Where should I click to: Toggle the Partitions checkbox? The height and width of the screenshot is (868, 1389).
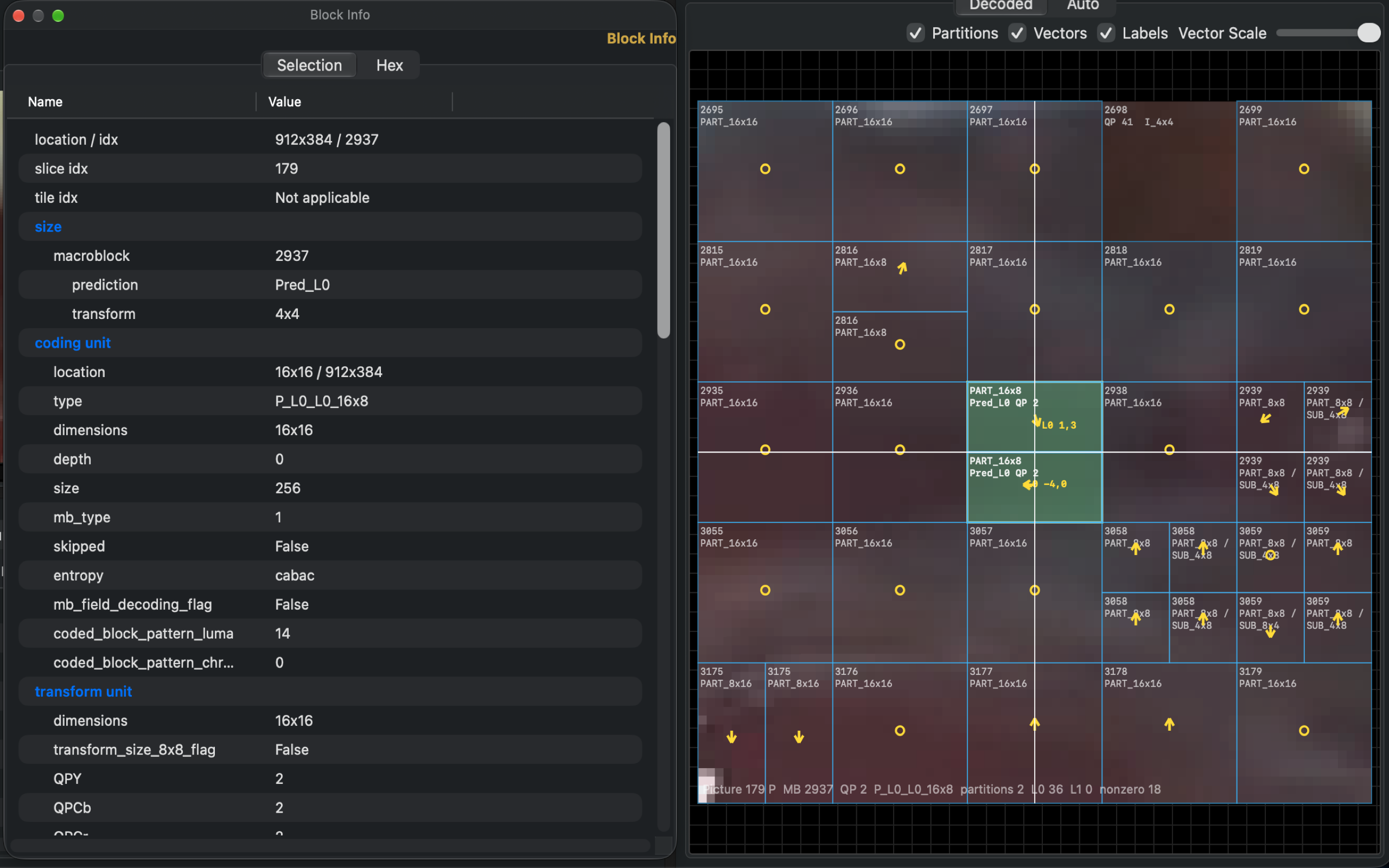point(915,33)
